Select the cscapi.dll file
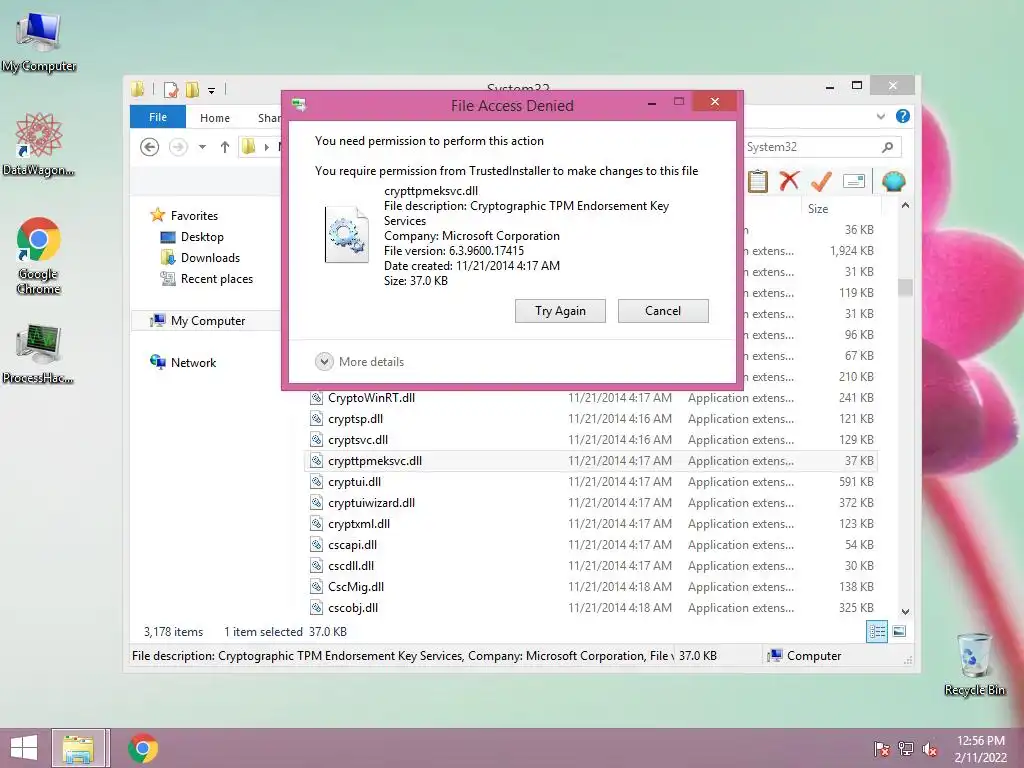Screen dimensions: 1024x768 [x=590, y=545]
